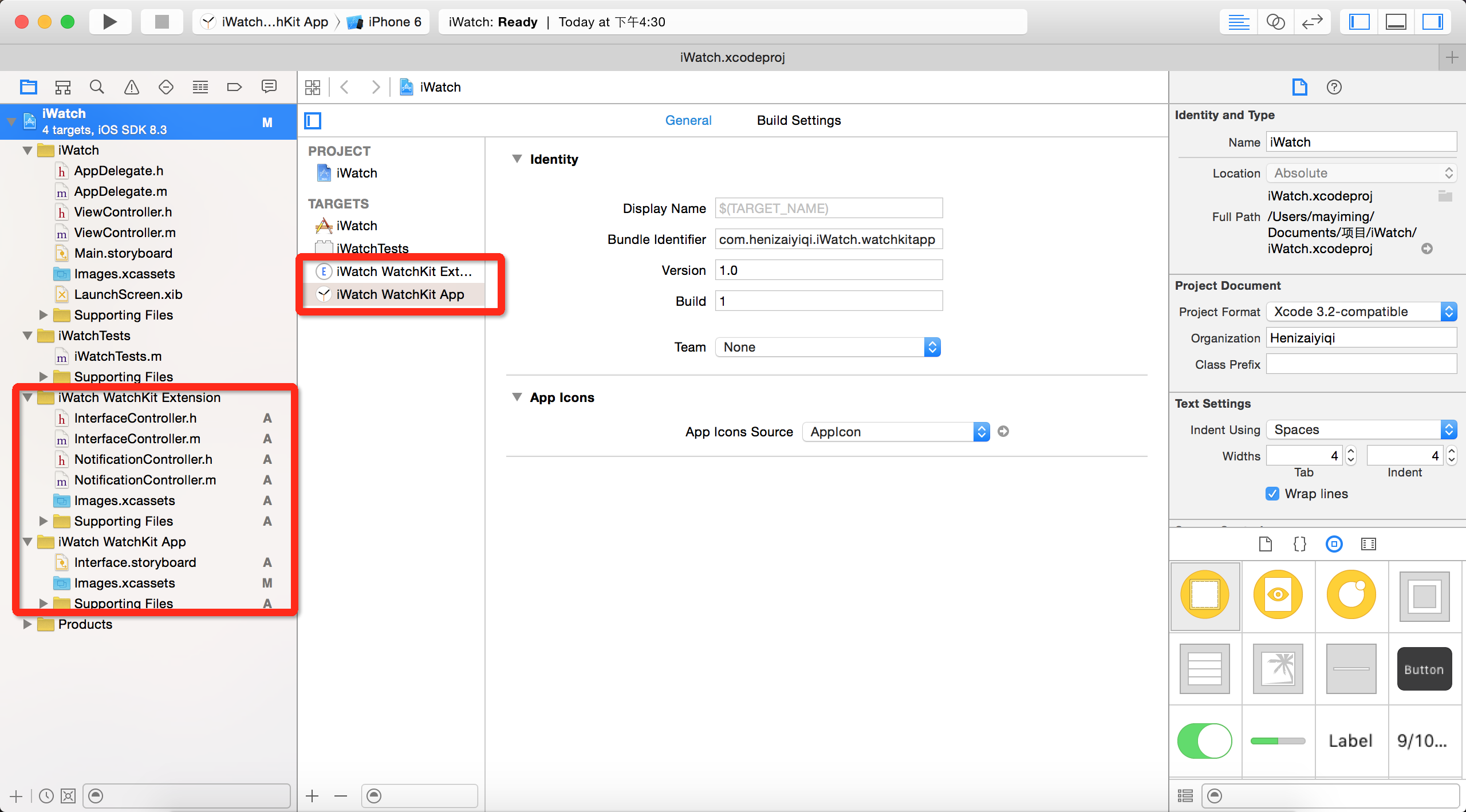Select the Slider object in library
The image size is (1466, 812).
click(x=1278, y=741)
